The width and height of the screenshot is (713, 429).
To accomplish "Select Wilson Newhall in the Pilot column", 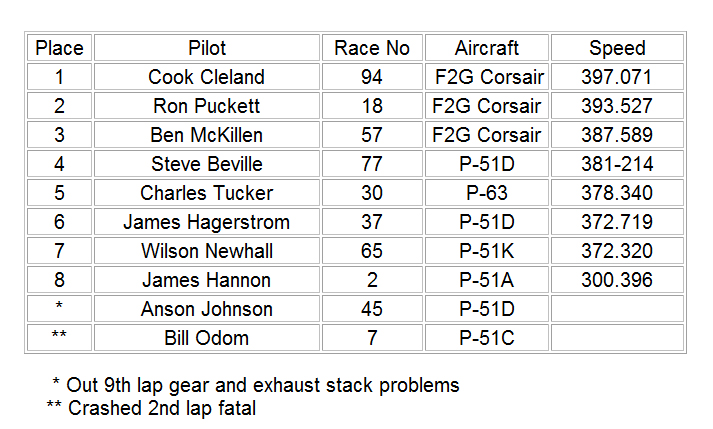I will pyautogui.click(x=207, y=251).
